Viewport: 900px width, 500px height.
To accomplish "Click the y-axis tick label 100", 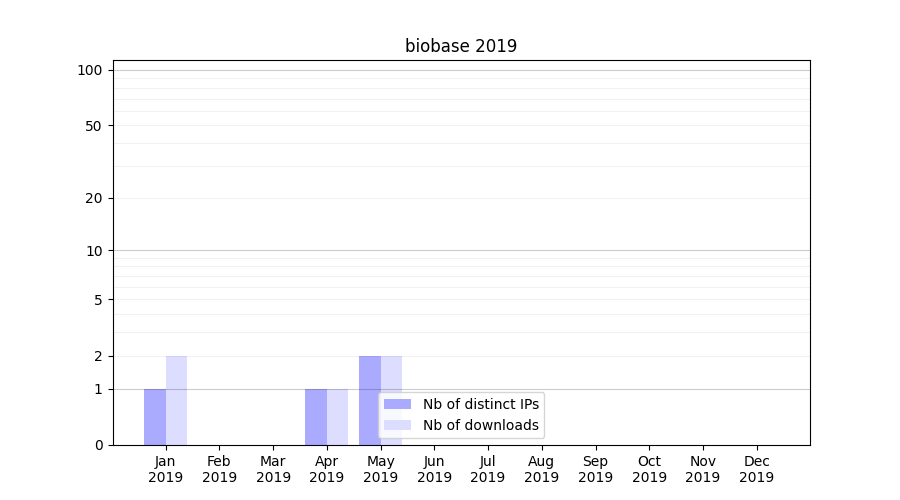I will [90, 70].
